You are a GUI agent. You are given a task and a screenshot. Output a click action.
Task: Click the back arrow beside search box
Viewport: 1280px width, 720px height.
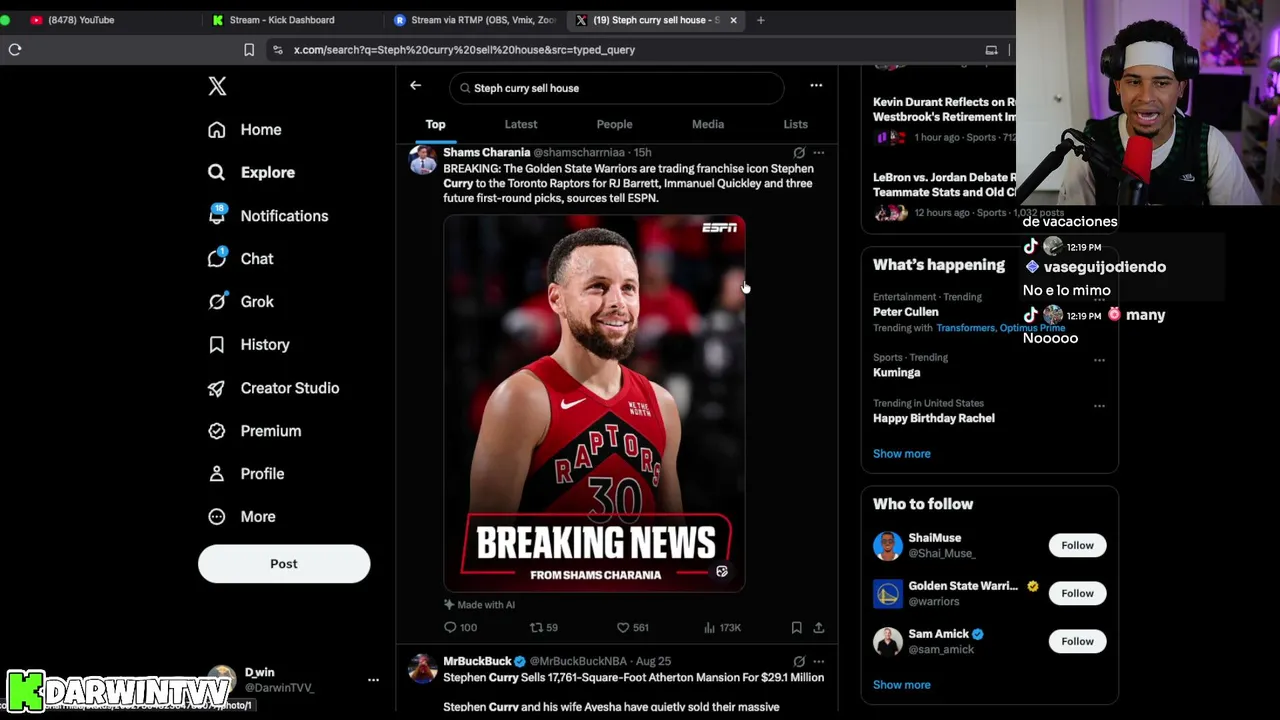coord(415,86)
